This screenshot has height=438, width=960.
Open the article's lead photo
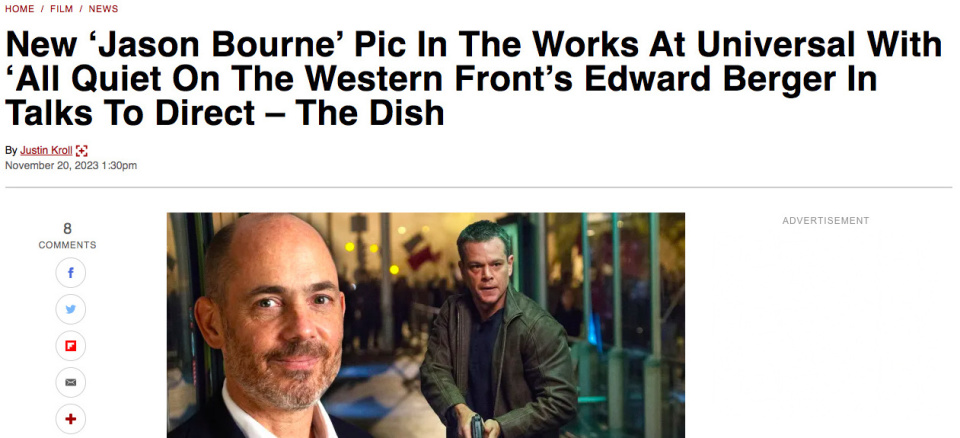[x=426, y=325]
